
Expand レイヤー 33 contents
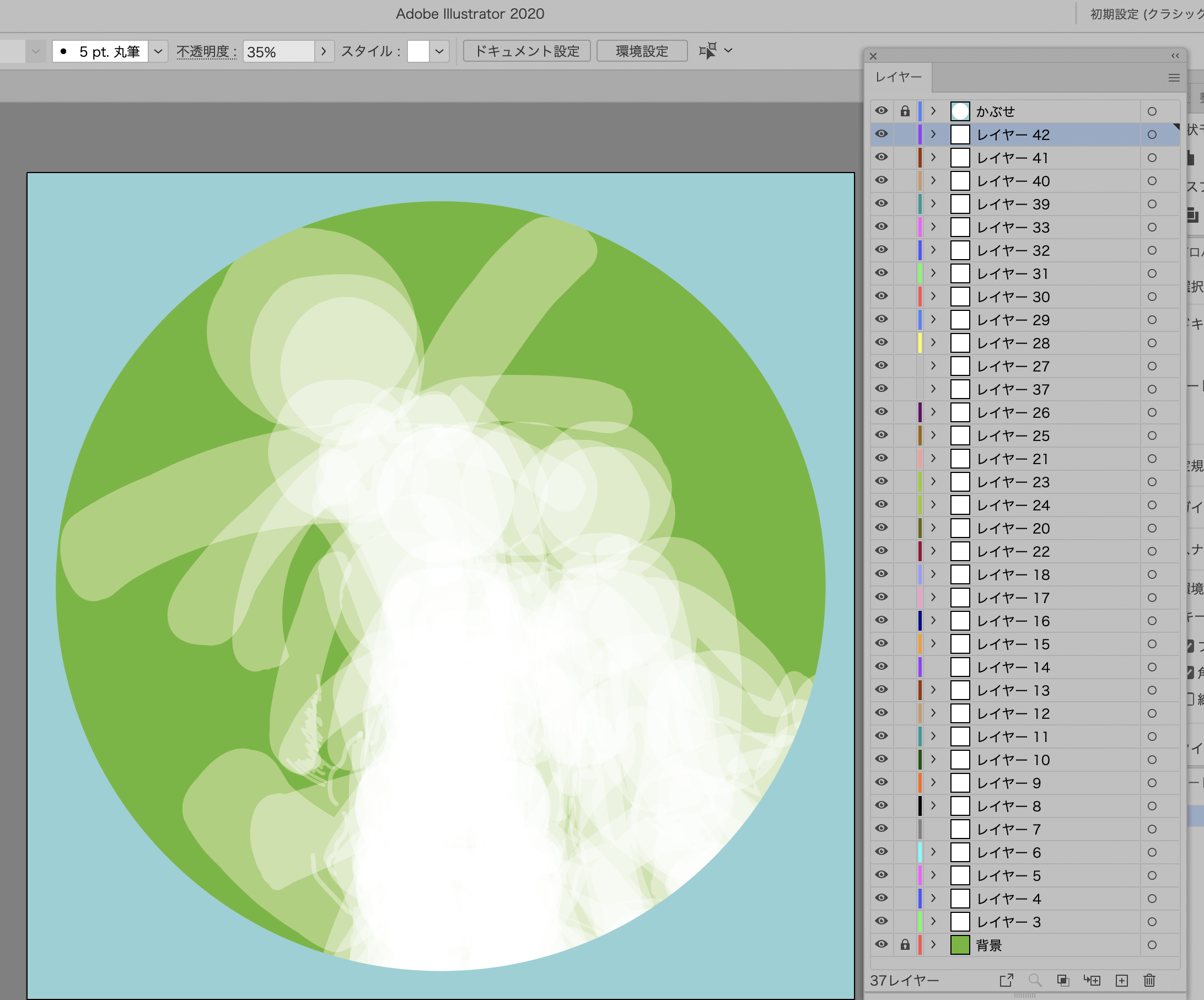(933, 227)
